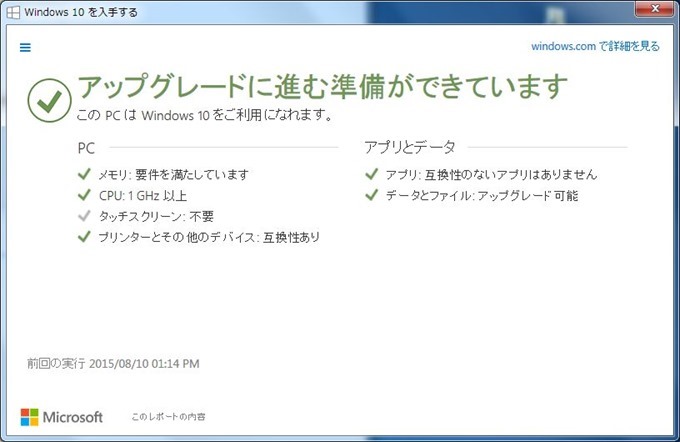Close the 'Windows 10 を入手する' window
The height and width of the screenshot is (442, 680).
click(x=655, y=8)
